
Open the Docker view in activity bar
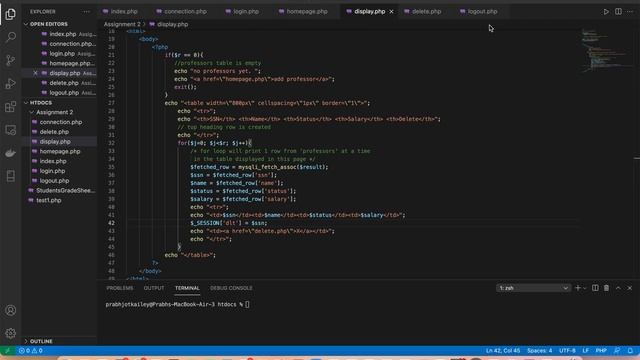coord(11,153)
